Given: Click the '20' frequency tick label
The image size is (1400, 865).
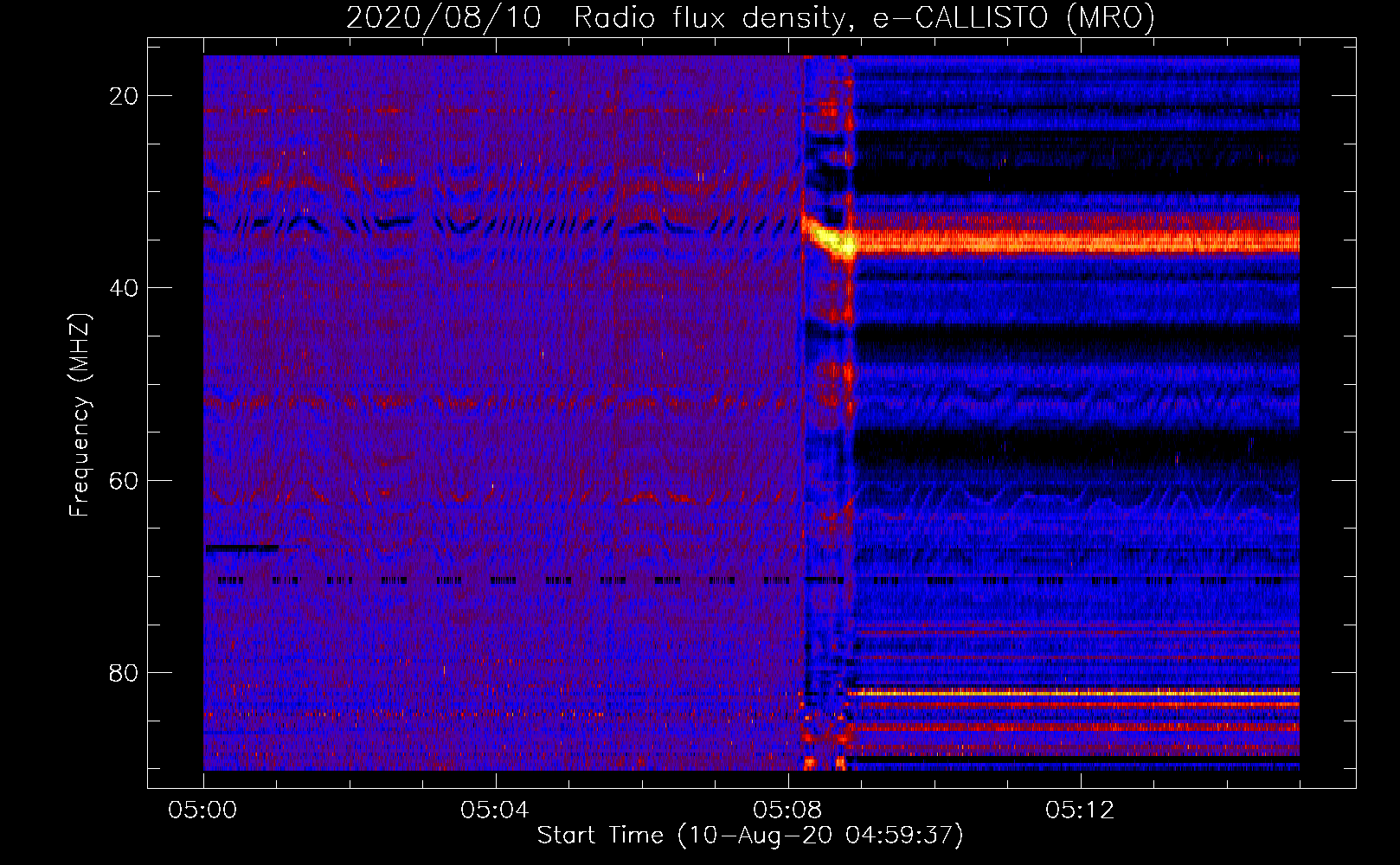Looking at the screenshot, I should pos(124,96).
